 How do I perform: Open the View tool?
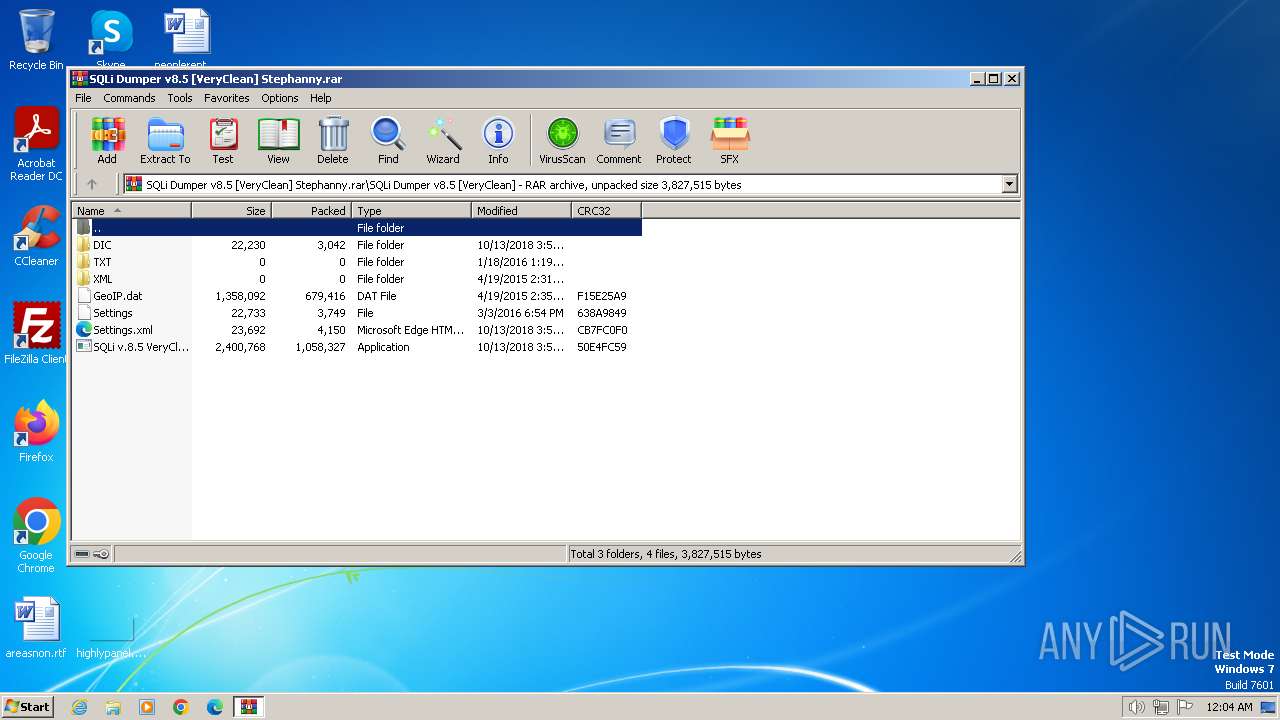(x=278, y=140)
